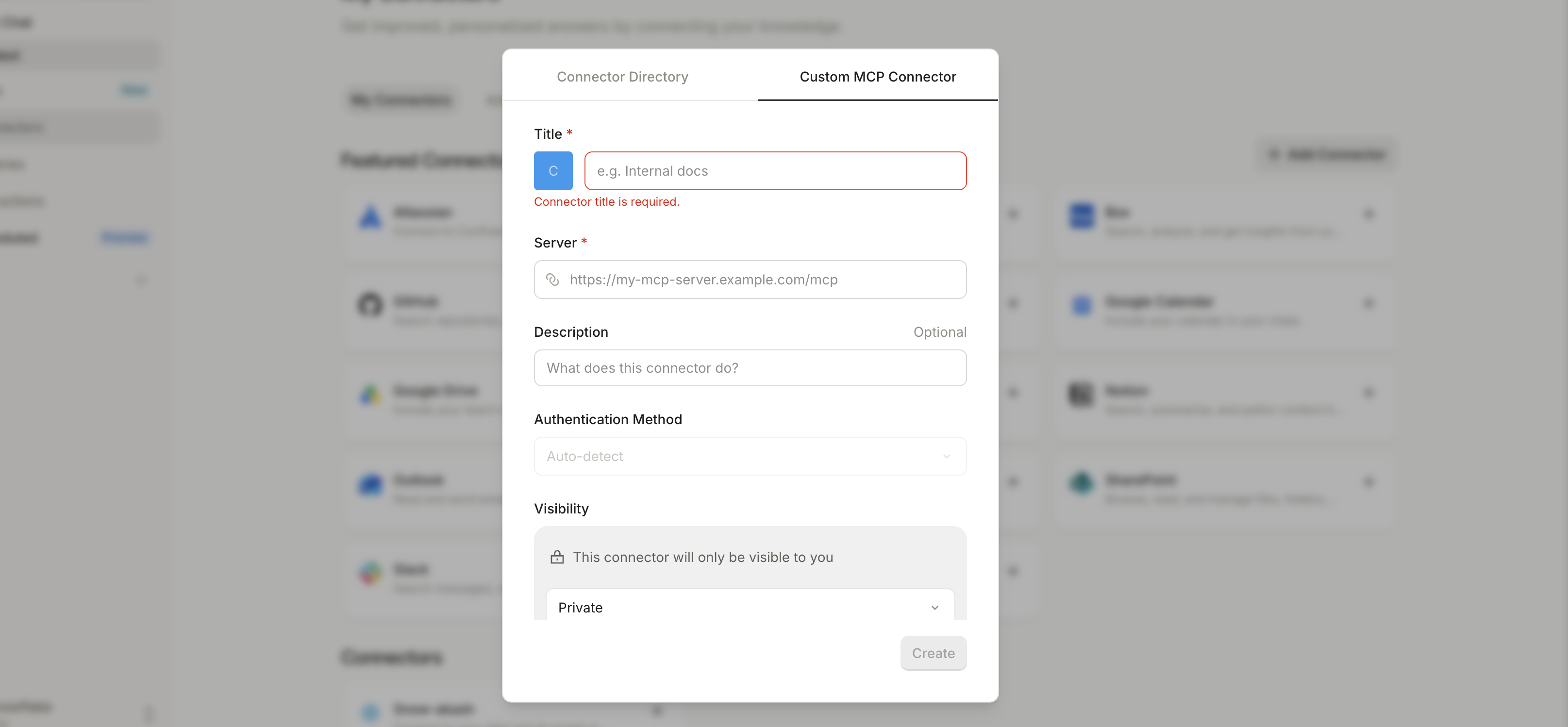The image size is (1568, 727).
Task: Click the Outlook icon in background list
Action: [370, 484]
